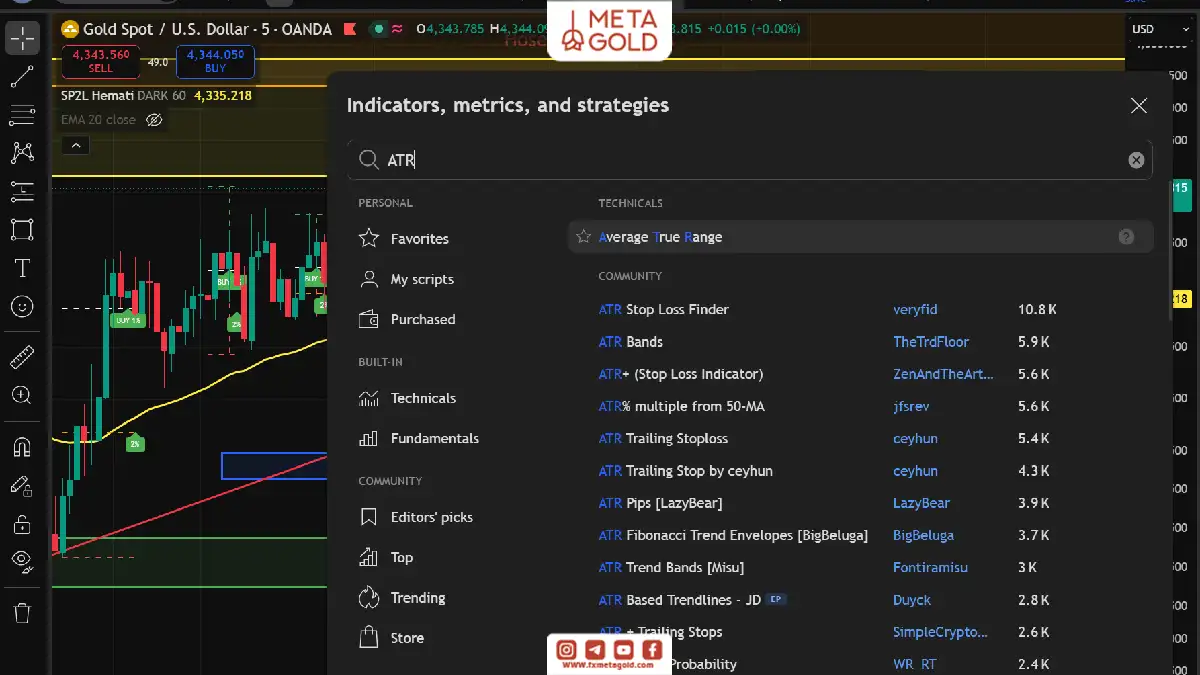
Task: Open the Purchased section
Action: 423,319
